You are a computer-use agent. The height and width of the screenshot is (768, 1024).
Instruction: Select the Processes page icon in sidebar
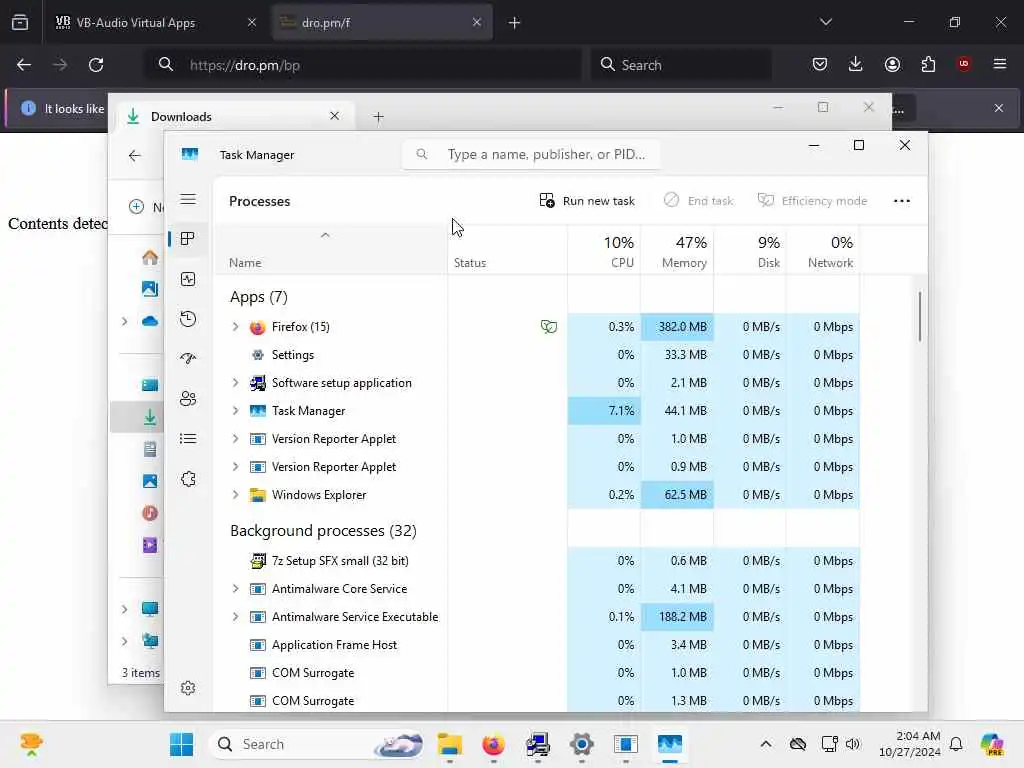188,238
